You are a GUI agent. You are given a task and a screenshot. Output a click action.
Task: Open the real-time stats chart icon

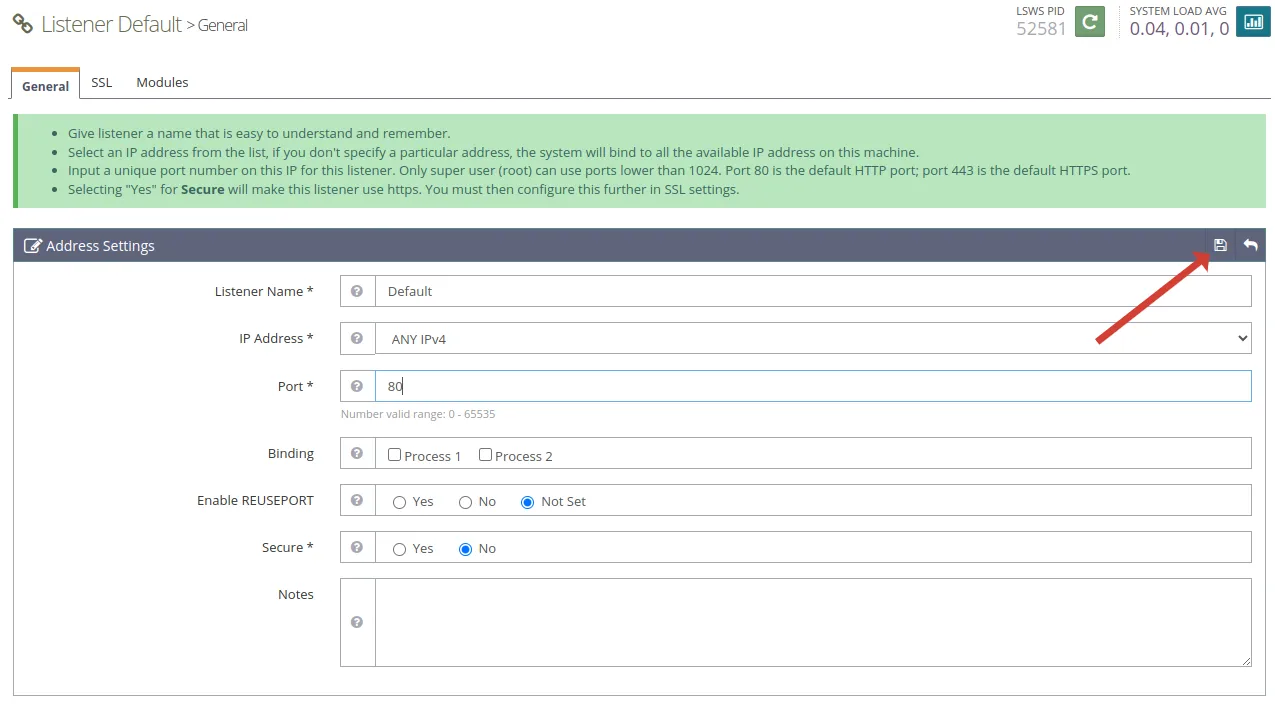click(x=1253, y=21)
